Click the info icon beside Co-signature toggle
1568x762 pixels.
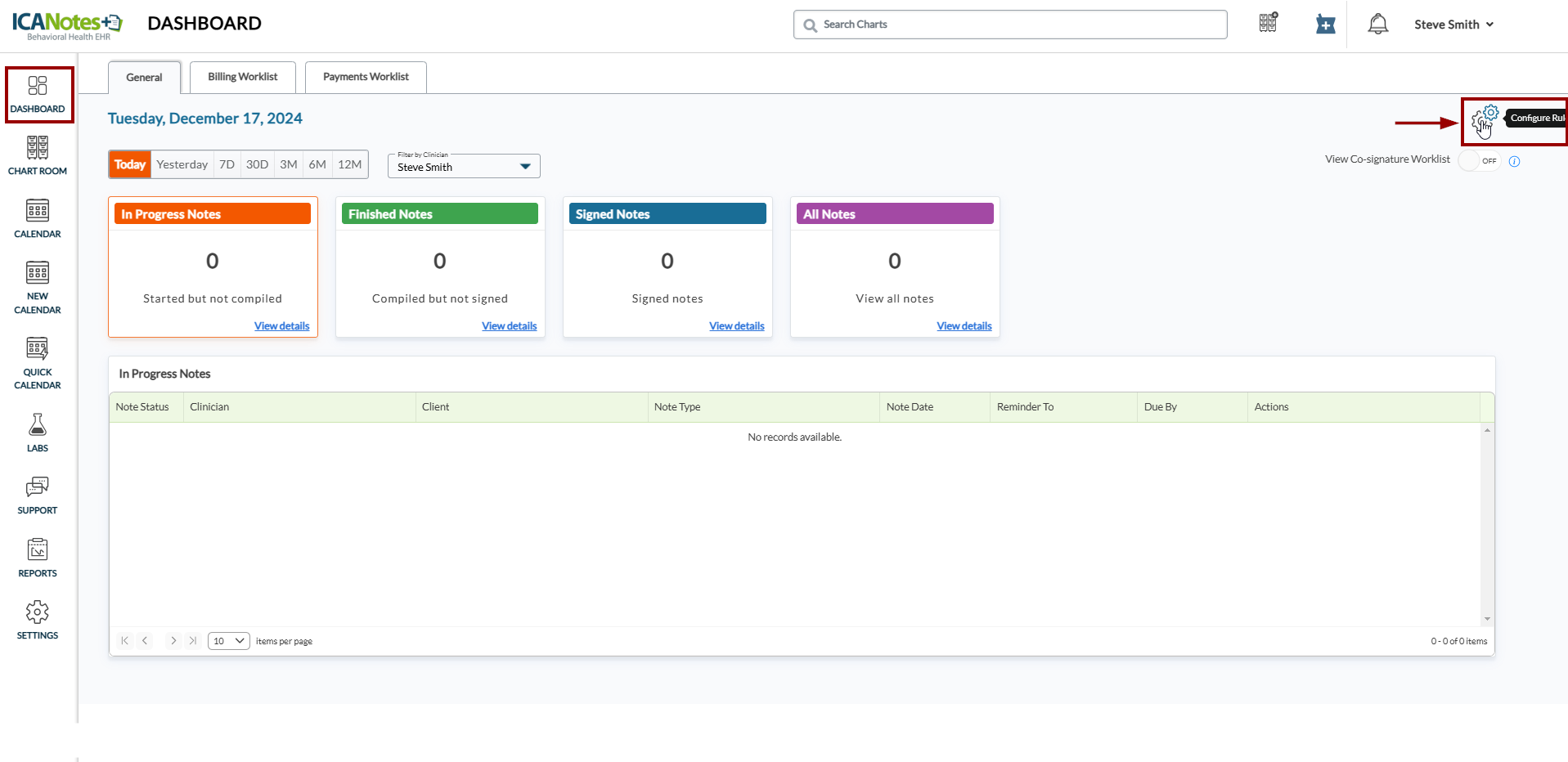[1514, 161]
